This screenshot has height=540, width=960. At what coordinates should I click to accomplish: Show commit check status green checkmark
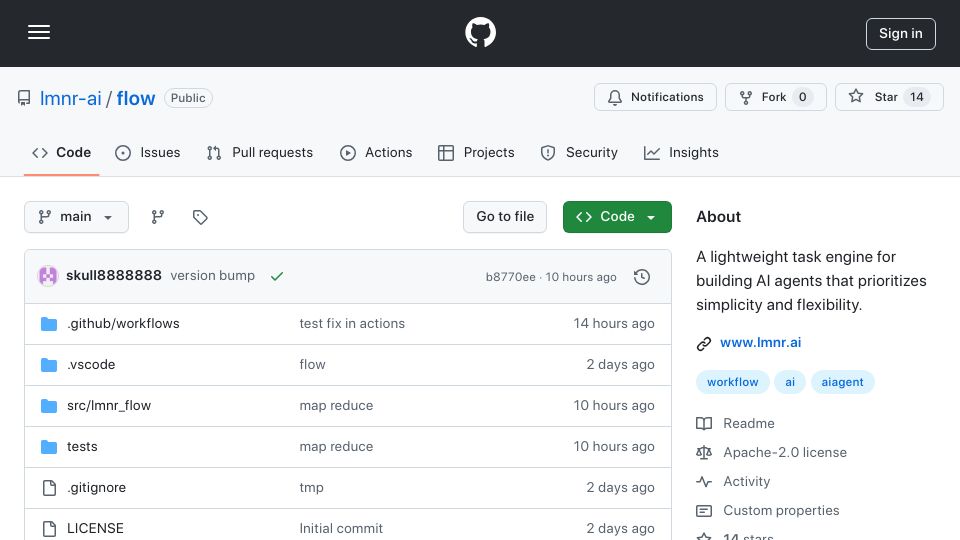tap(277, 276)
